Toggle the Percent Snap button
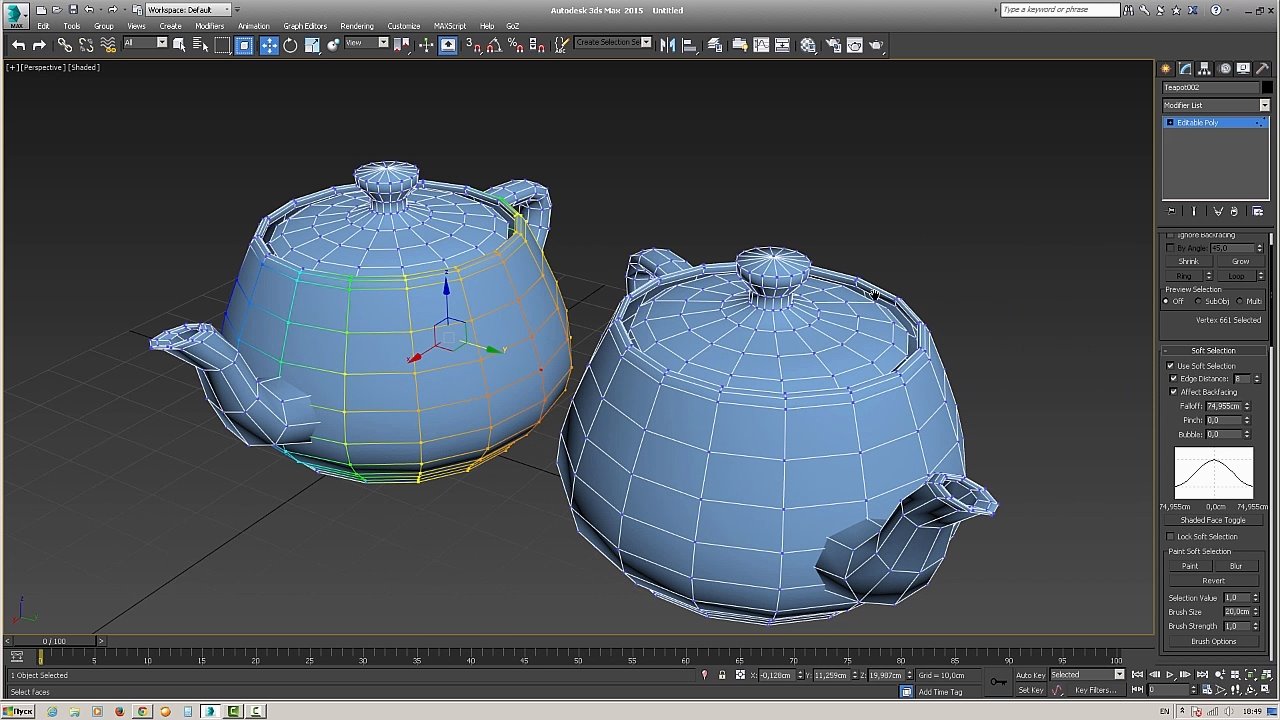 515,45
